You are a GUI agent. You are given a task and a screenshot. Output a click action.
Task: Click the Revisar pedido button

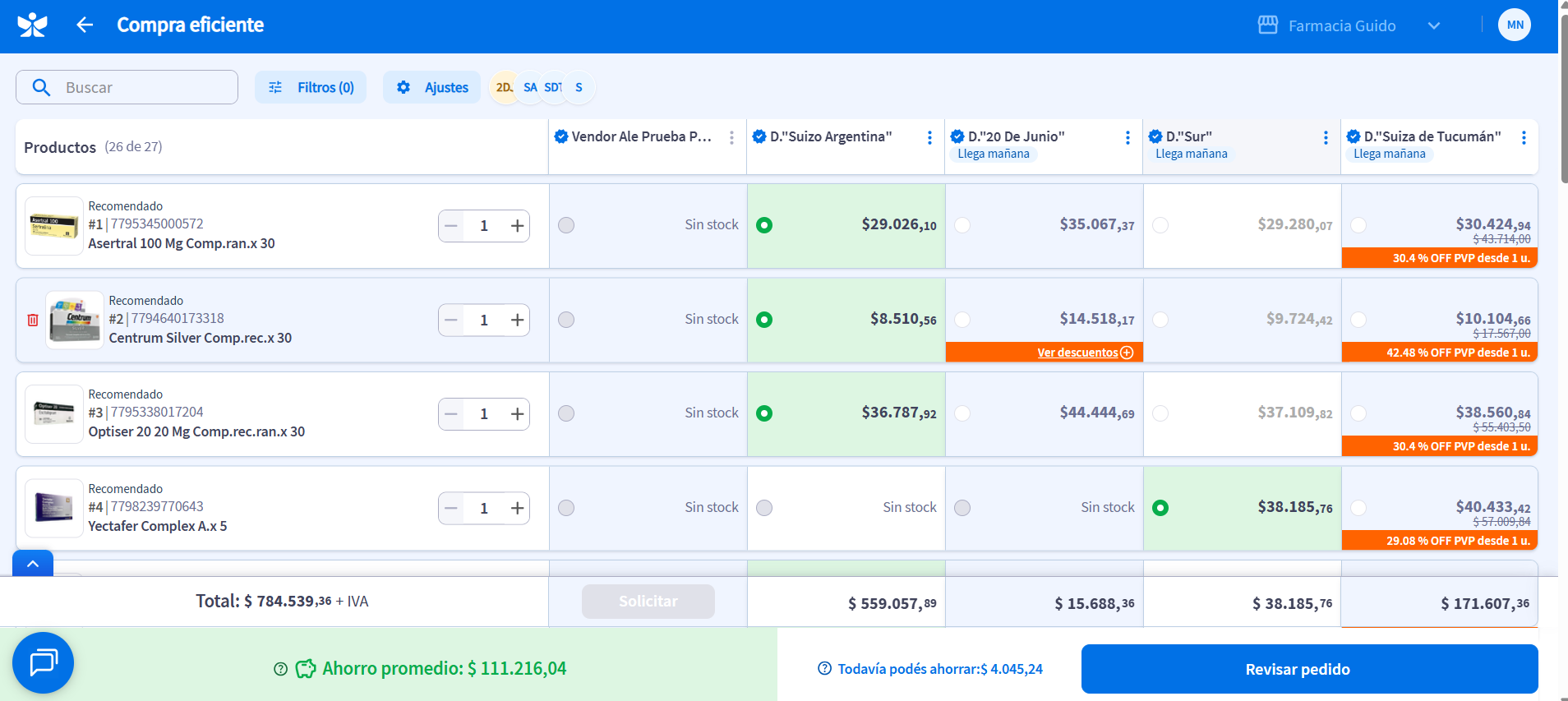pyautogui.click(x=1309, y=669)
